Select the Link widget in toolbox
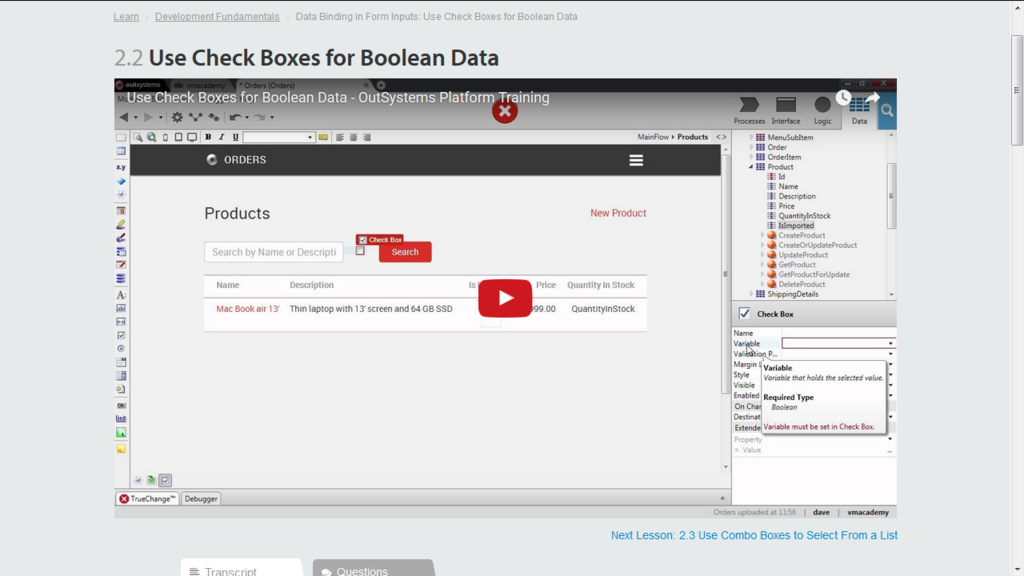 (x=121, y=419)
